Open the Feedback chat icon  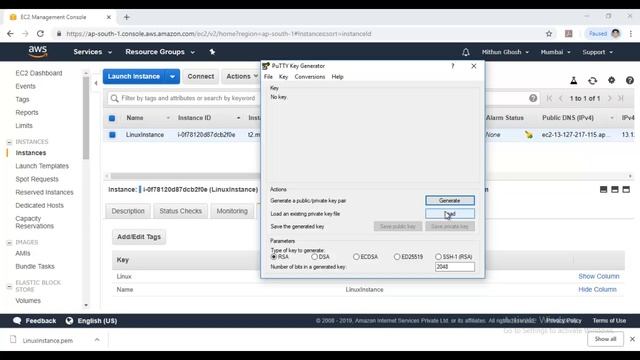(17, 320)
